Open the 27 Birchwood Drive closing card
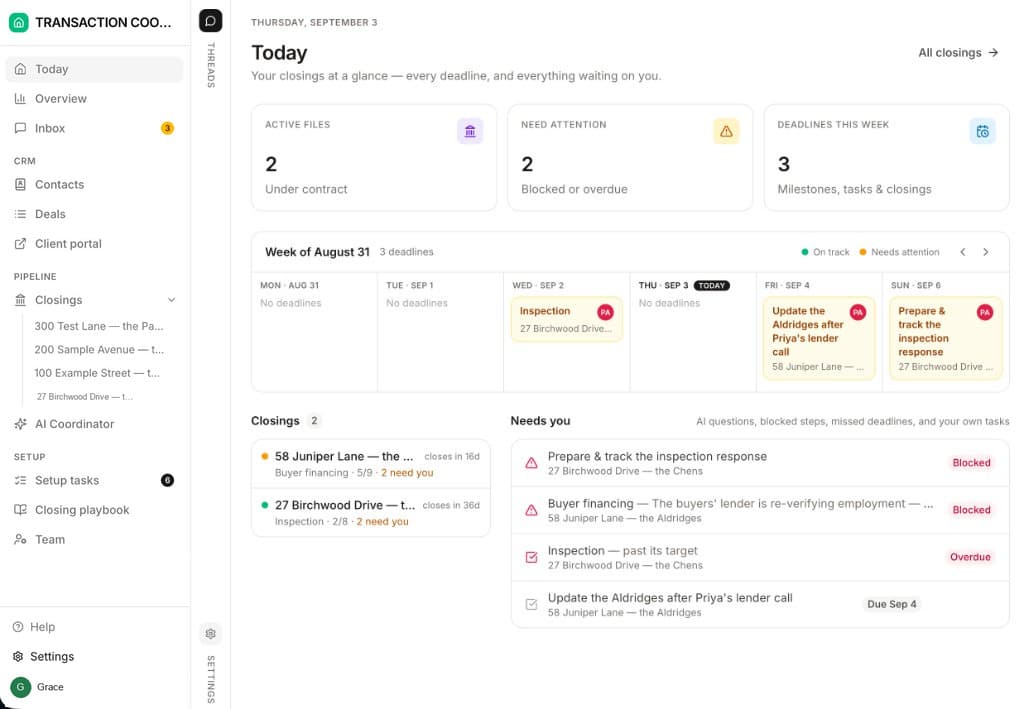The image size is (1024, 709). click(x=370, y=512)
